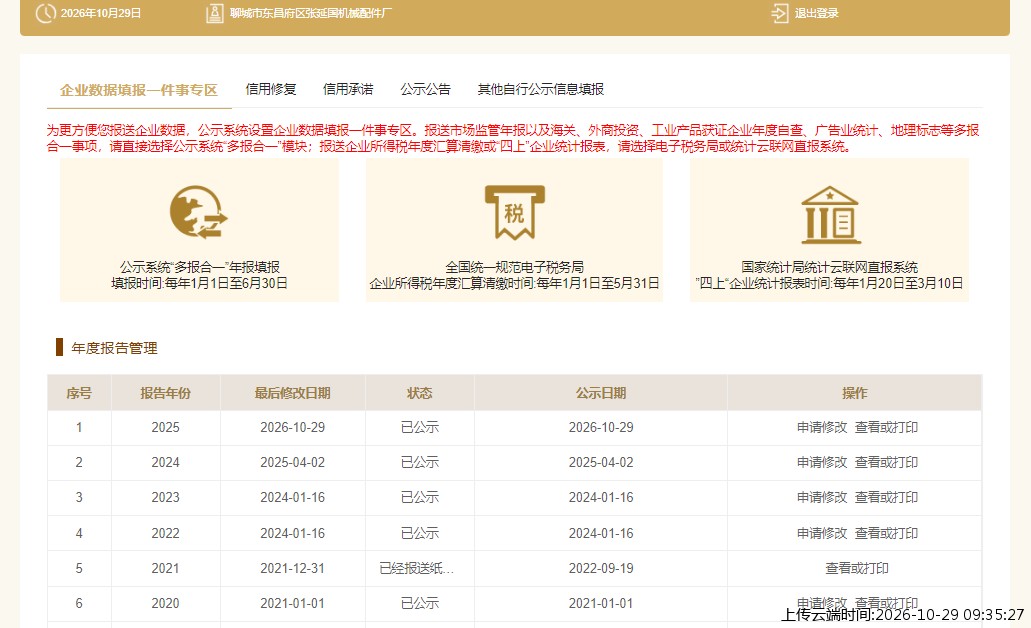Screen dimensions: 1031x628
Task: Click report year cell 2021
Action: [166, 568]
